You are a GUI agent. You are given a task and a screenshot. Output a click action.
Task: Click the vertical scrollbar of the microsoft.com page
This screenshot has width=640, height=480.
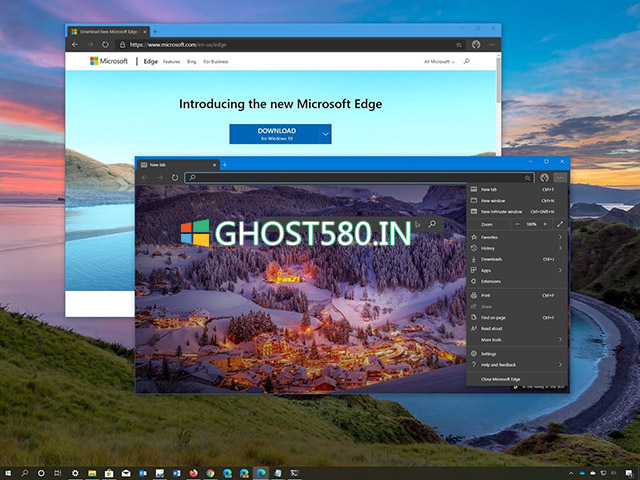pos(498,80)
